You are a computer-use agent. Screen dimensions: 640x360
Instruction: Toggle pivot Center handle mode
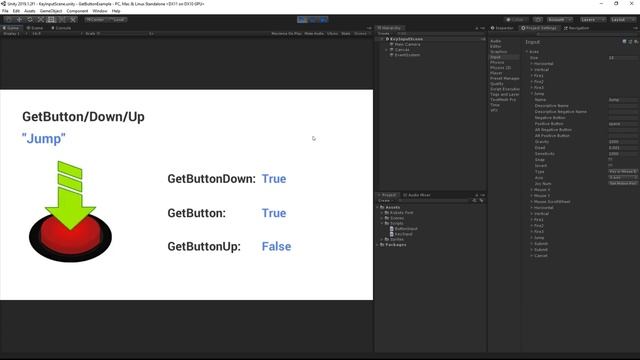coord(95,20)
